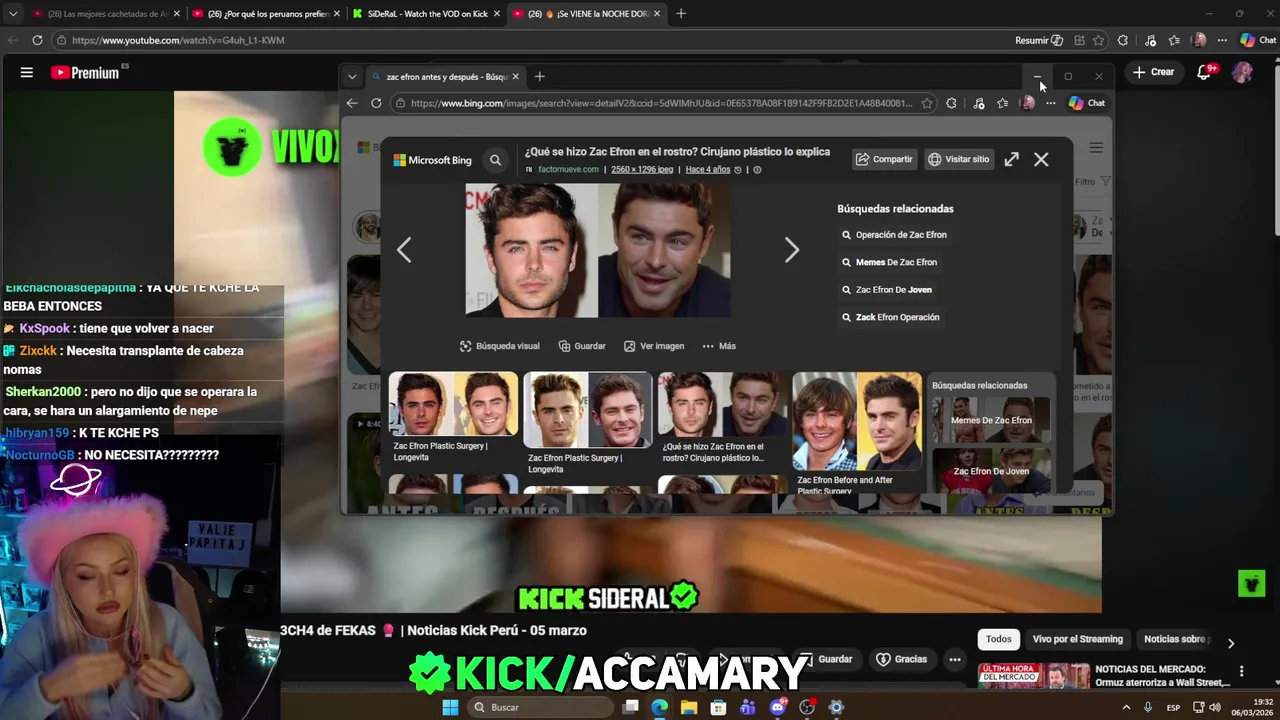Click Guardar under the image
The width and height of the screenshot is (1280, 720).
582,346
